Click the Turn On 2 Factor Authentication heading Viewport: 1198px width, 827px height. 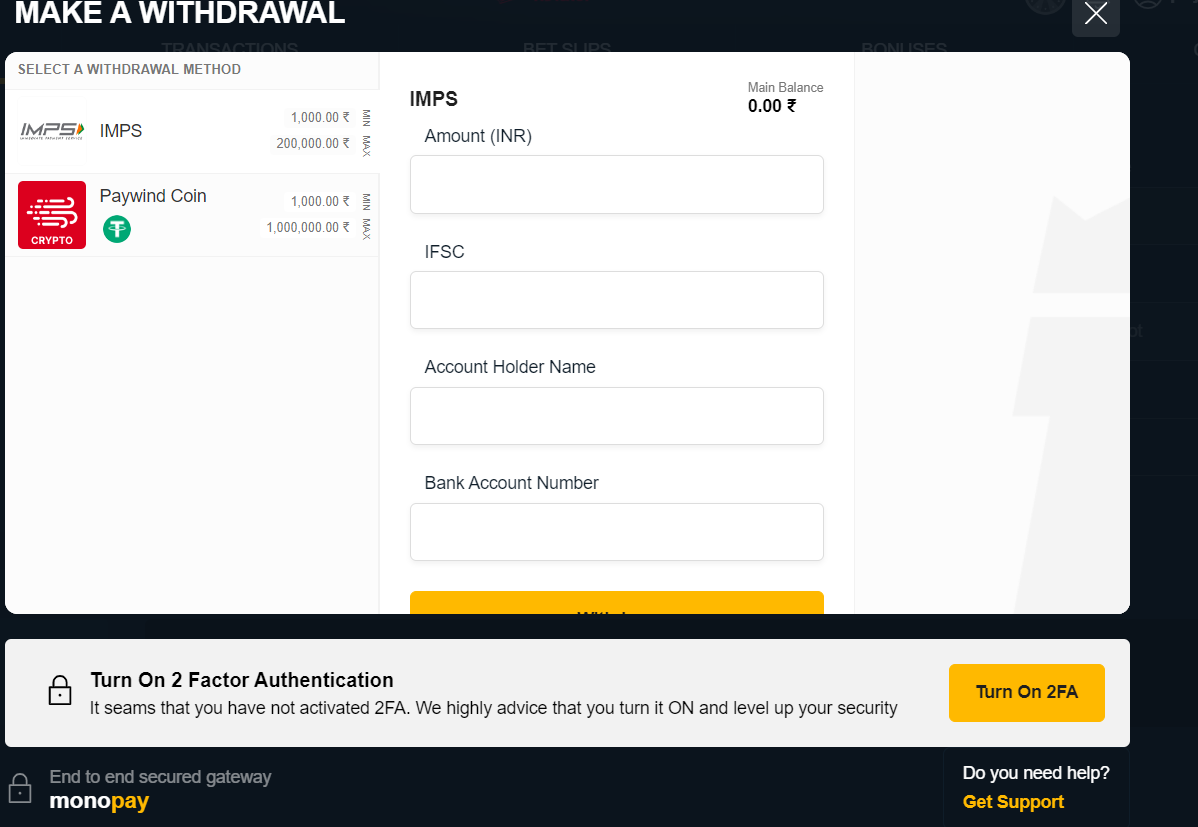(x=242, y=679)
